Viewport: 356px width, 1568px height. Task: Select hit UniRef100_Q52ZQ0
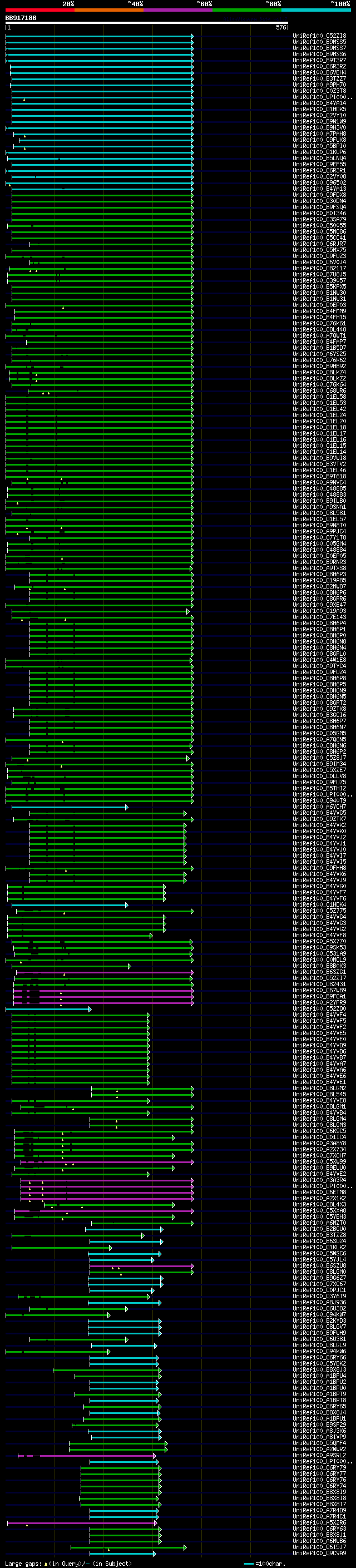[319, 1008]
